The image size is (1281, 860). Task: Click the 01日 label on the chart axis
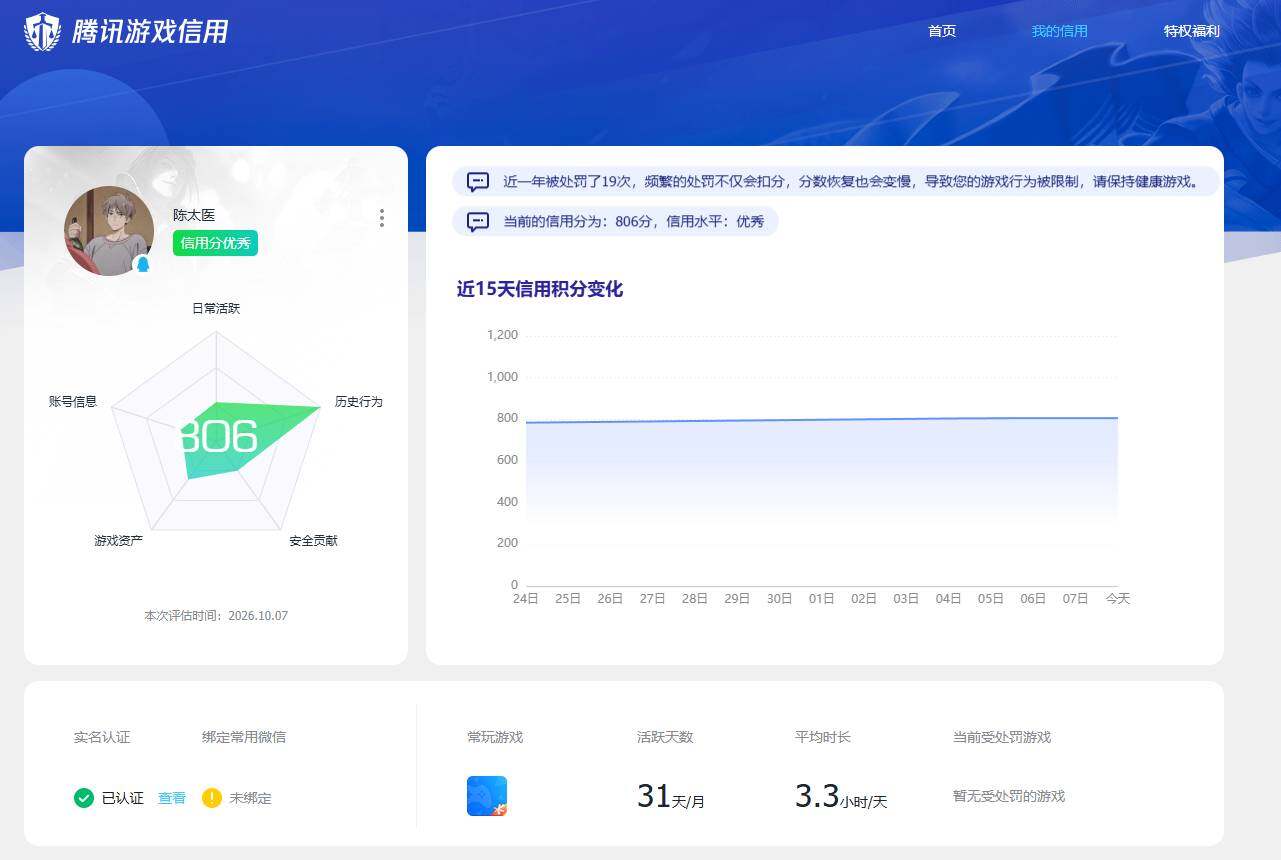(x=822, y=598)
